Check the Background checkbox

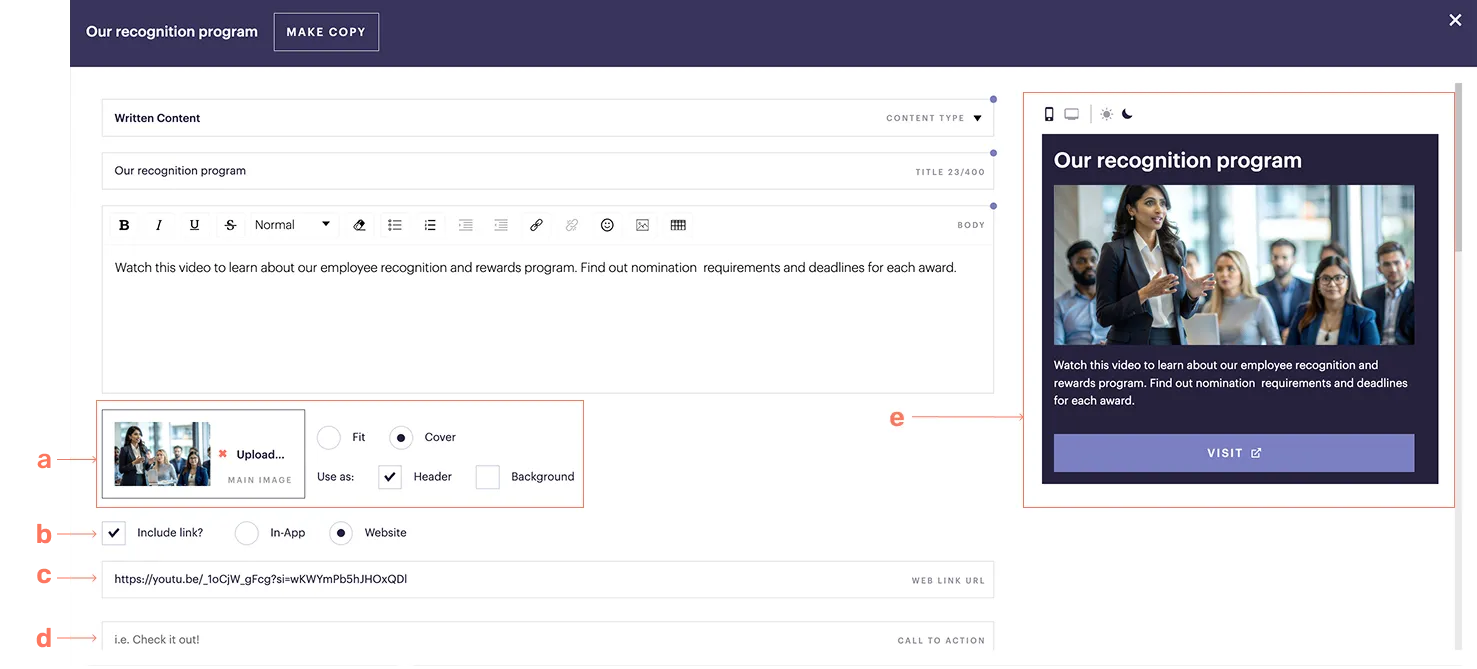tap(487, 477)
